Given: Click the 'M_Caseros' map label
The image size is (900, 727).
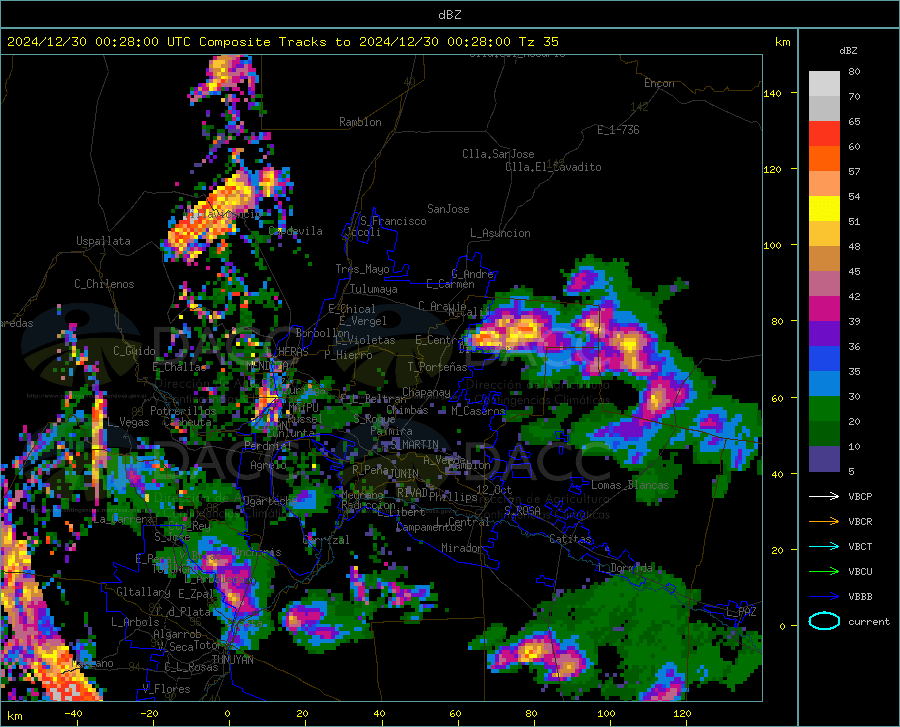Looking at the screenshot, I should pyautogui.click(x=478, y=411).
